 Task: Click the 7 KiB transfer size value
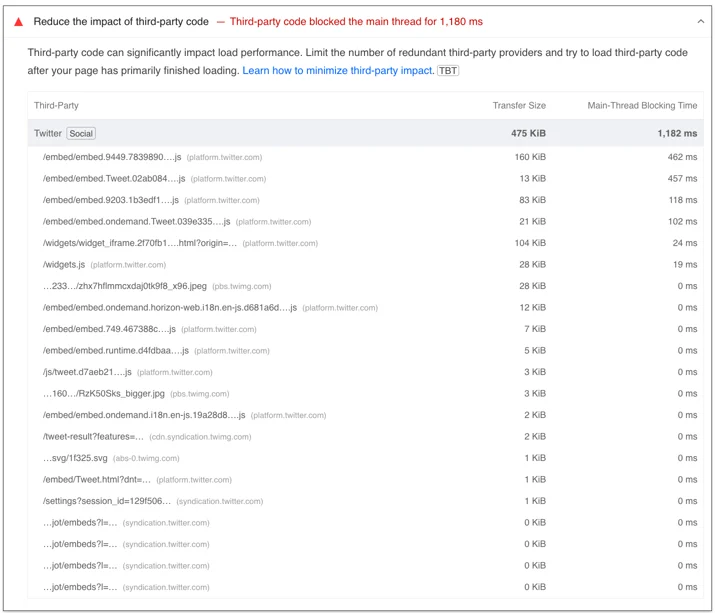tap(535, 329)
